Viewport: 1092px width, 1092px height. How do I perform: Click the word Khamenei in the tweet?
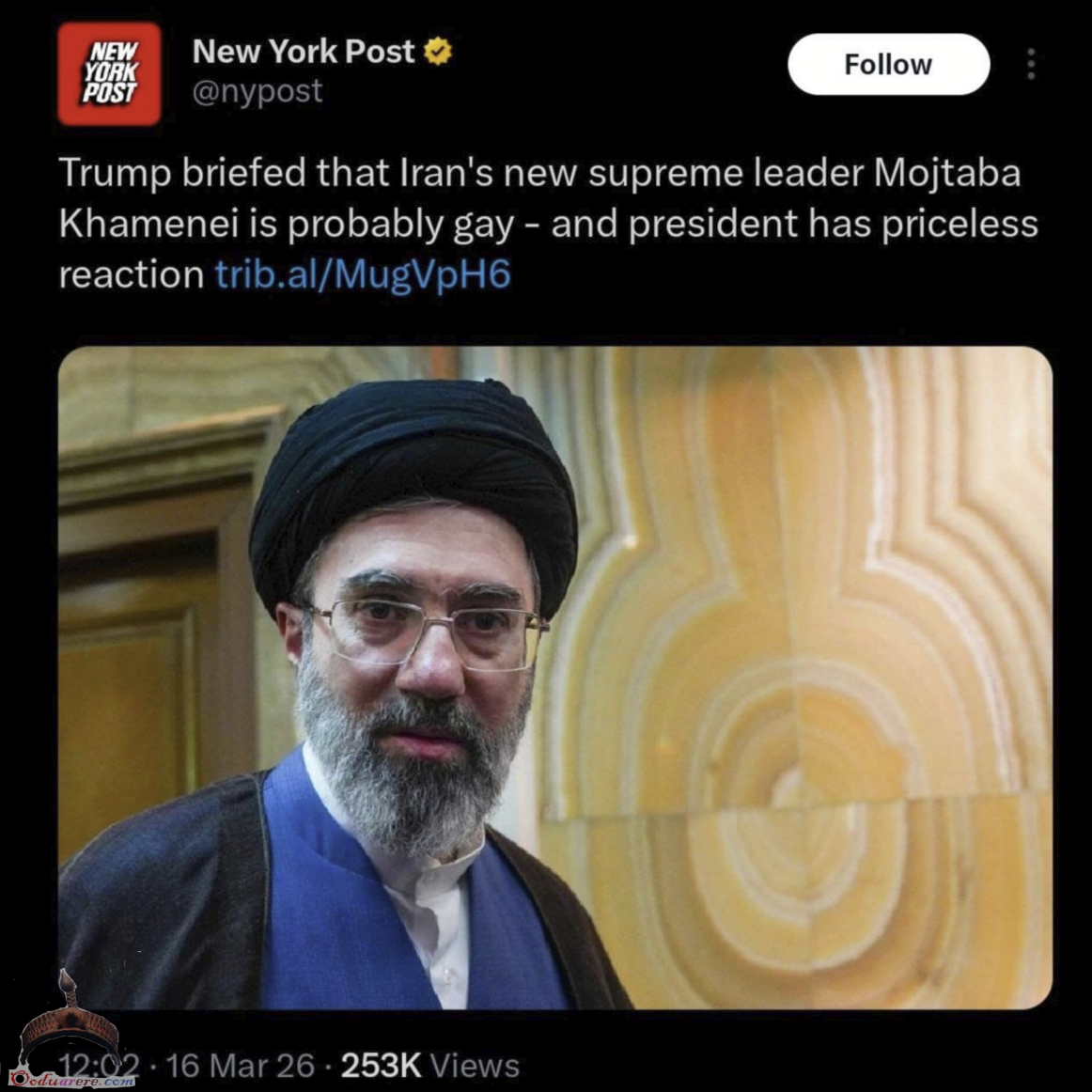pyautogui.click(x=149, y=225)
